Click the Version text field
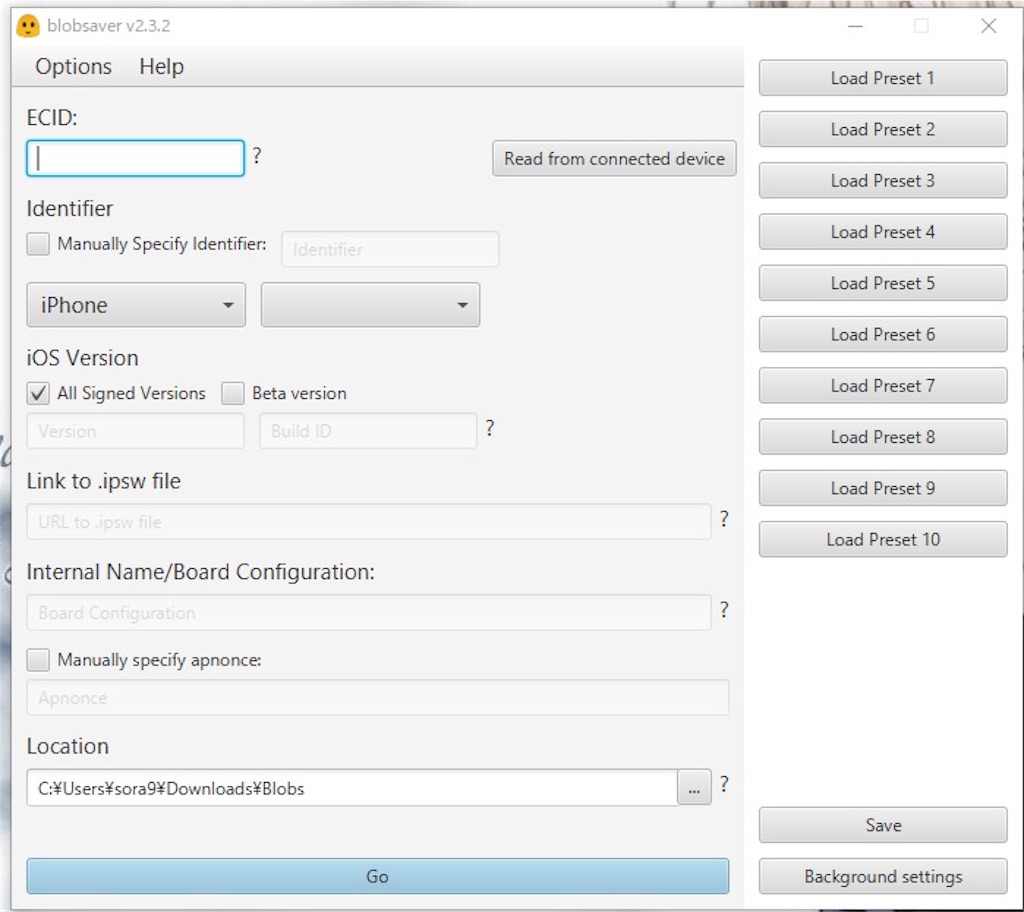Screen dimensions: 1024x912 click(x=135, y=431)
